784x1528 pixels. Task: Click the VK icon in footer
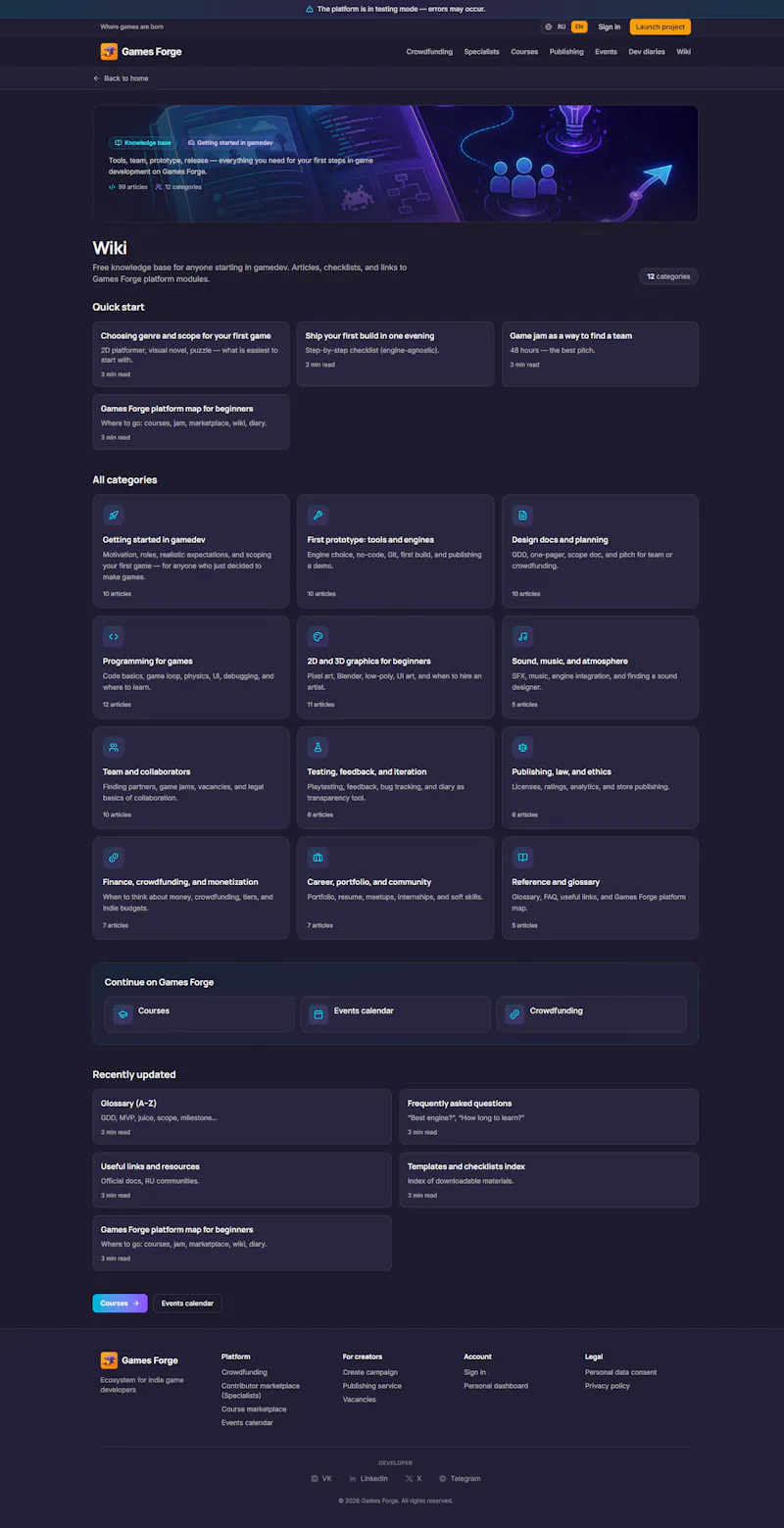click(x=315, y=1478)
